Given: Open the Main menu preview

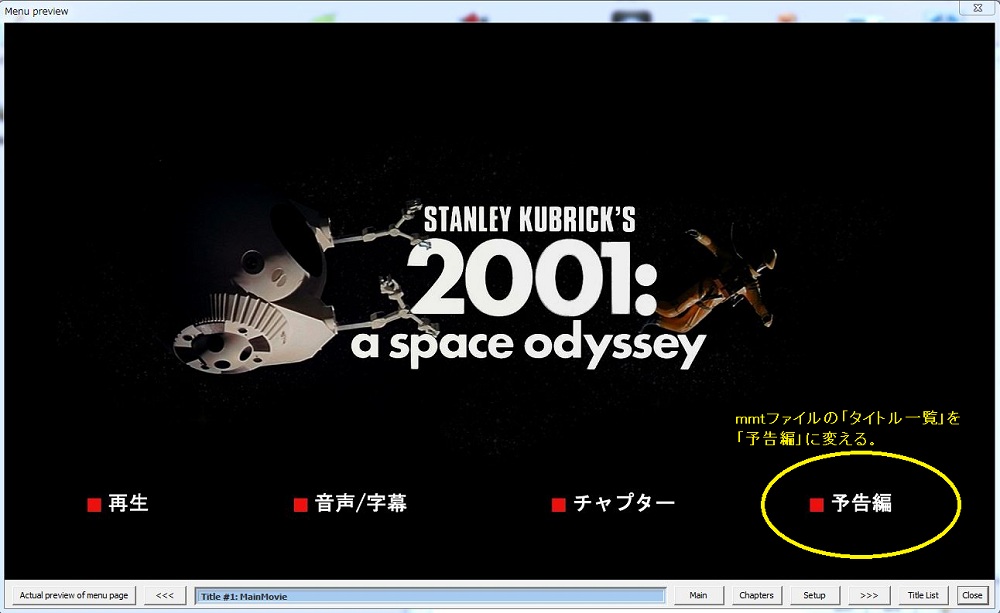Looking at the screenshot, I should [x=698, y=595].
